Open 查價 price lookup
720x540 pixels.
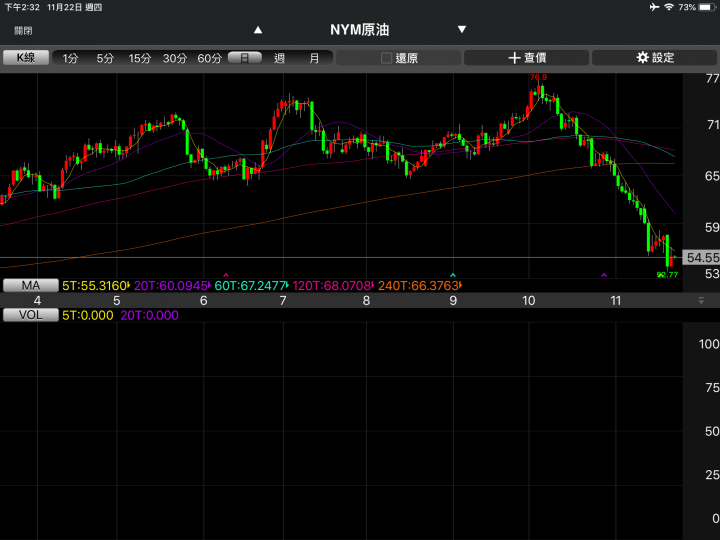coord(527,58)
